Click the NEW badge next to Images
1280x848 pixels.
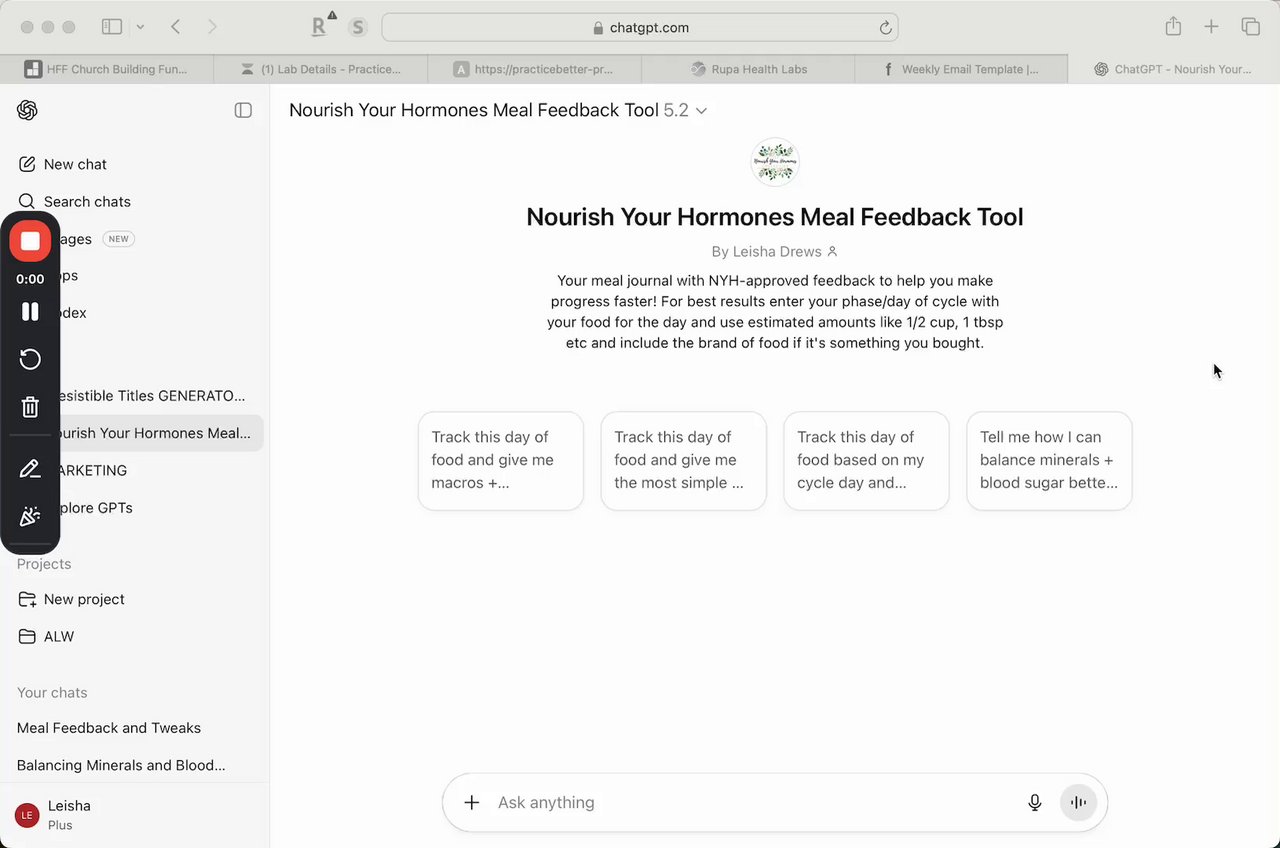(x=118, y=239)
